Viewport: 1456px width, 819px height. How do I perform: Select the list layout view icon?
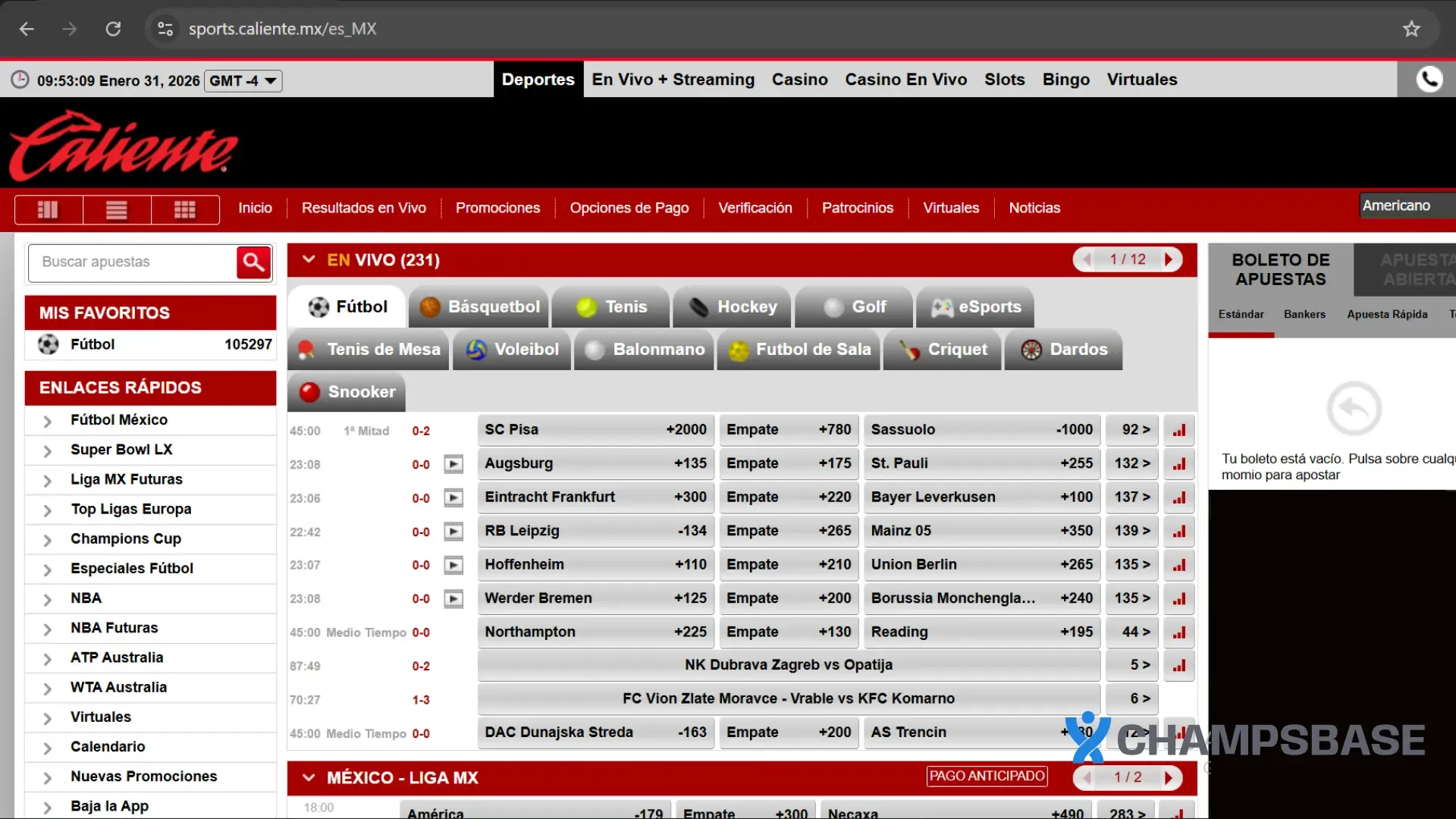pos(116,209)
